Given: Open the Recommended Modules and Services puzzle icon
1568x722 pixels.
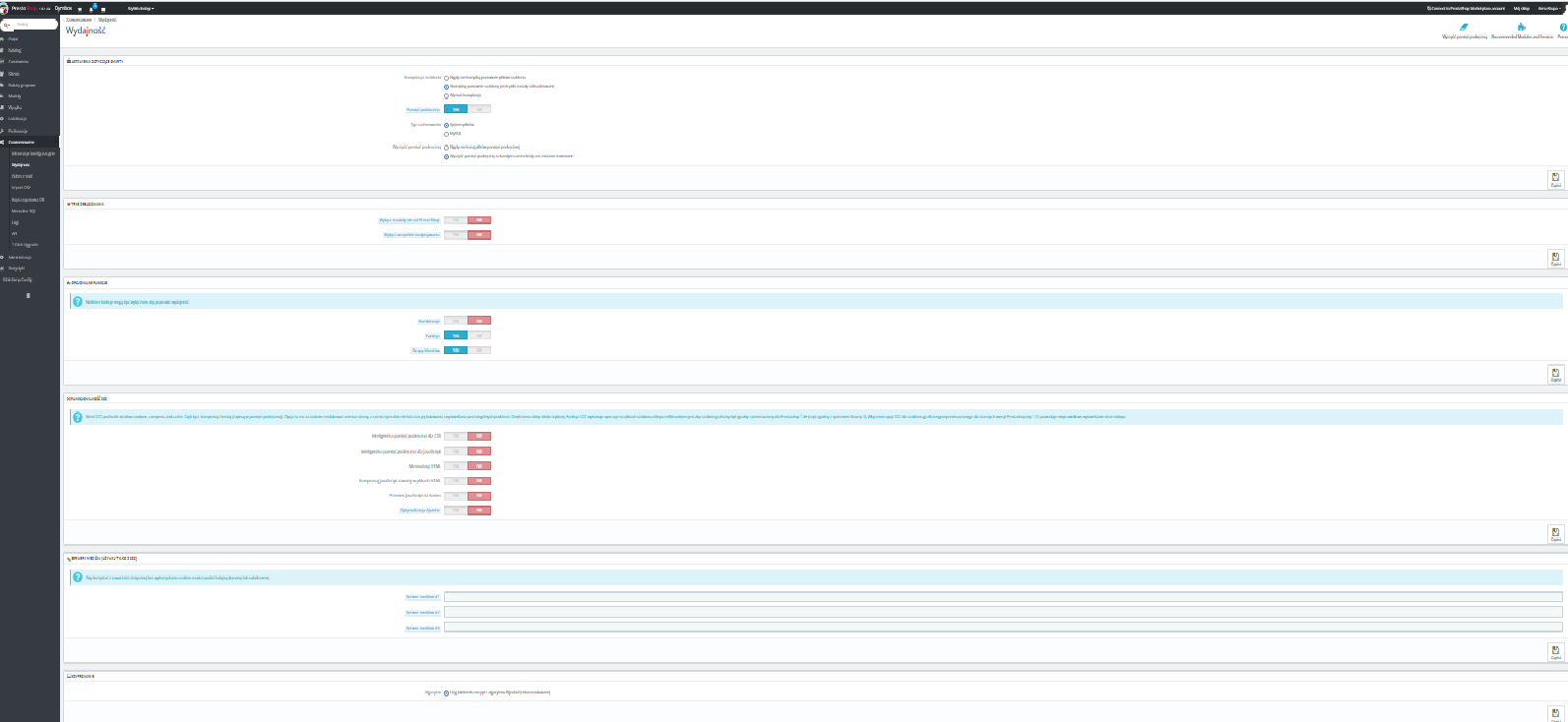Looking at the screenshot, I should pyautogui.click(x=1522, y=27).
